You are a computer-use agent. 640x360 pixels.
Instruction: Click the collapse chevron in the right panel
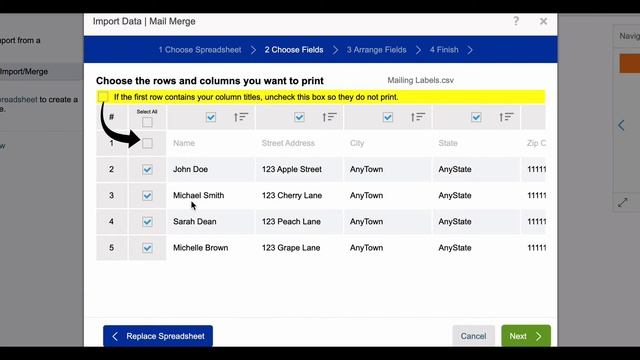621,125
